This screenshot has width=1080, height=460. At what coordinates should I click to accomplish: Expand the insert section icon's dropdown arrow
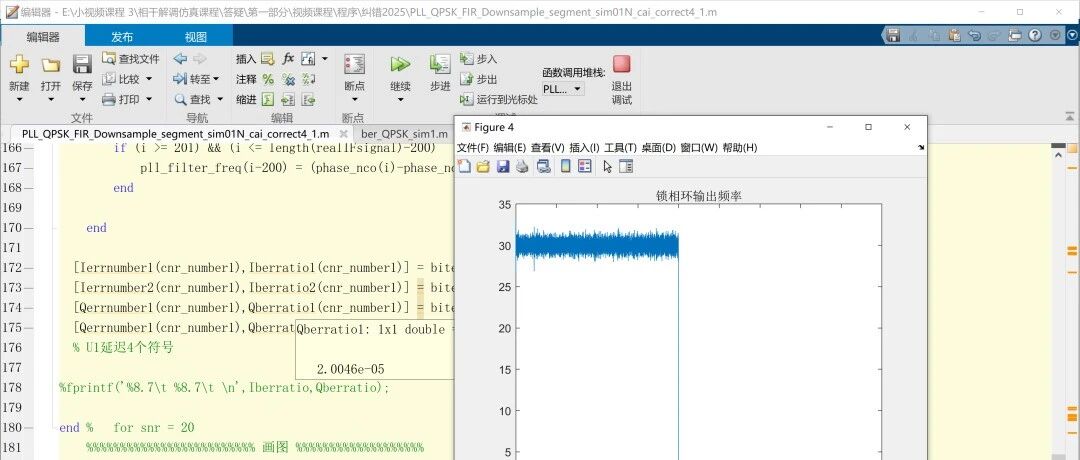(324, 59)
